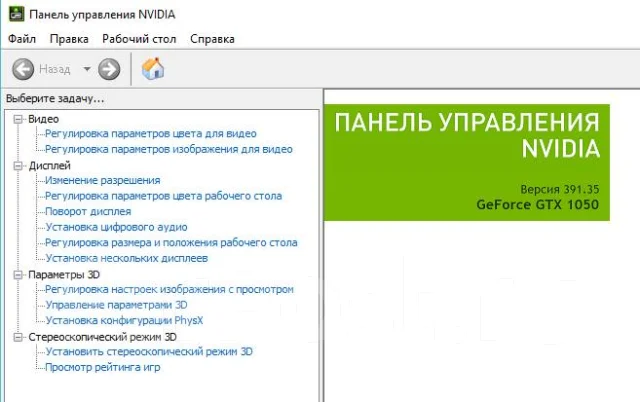Collapse the Стереоскопический режим 3D section

coord(18,337)
